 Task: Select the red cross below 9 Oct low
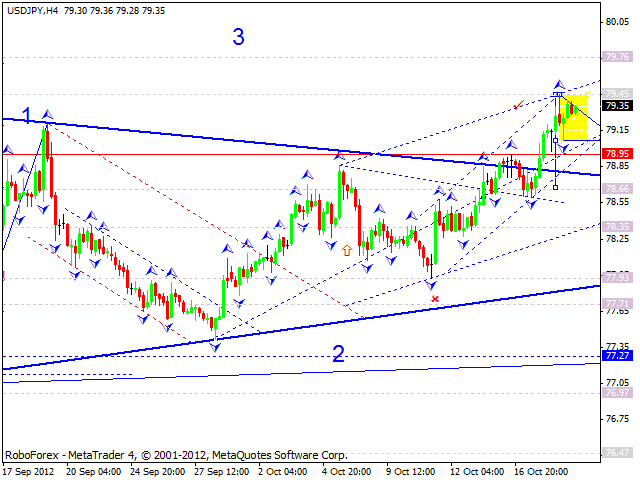click(434, 298)
